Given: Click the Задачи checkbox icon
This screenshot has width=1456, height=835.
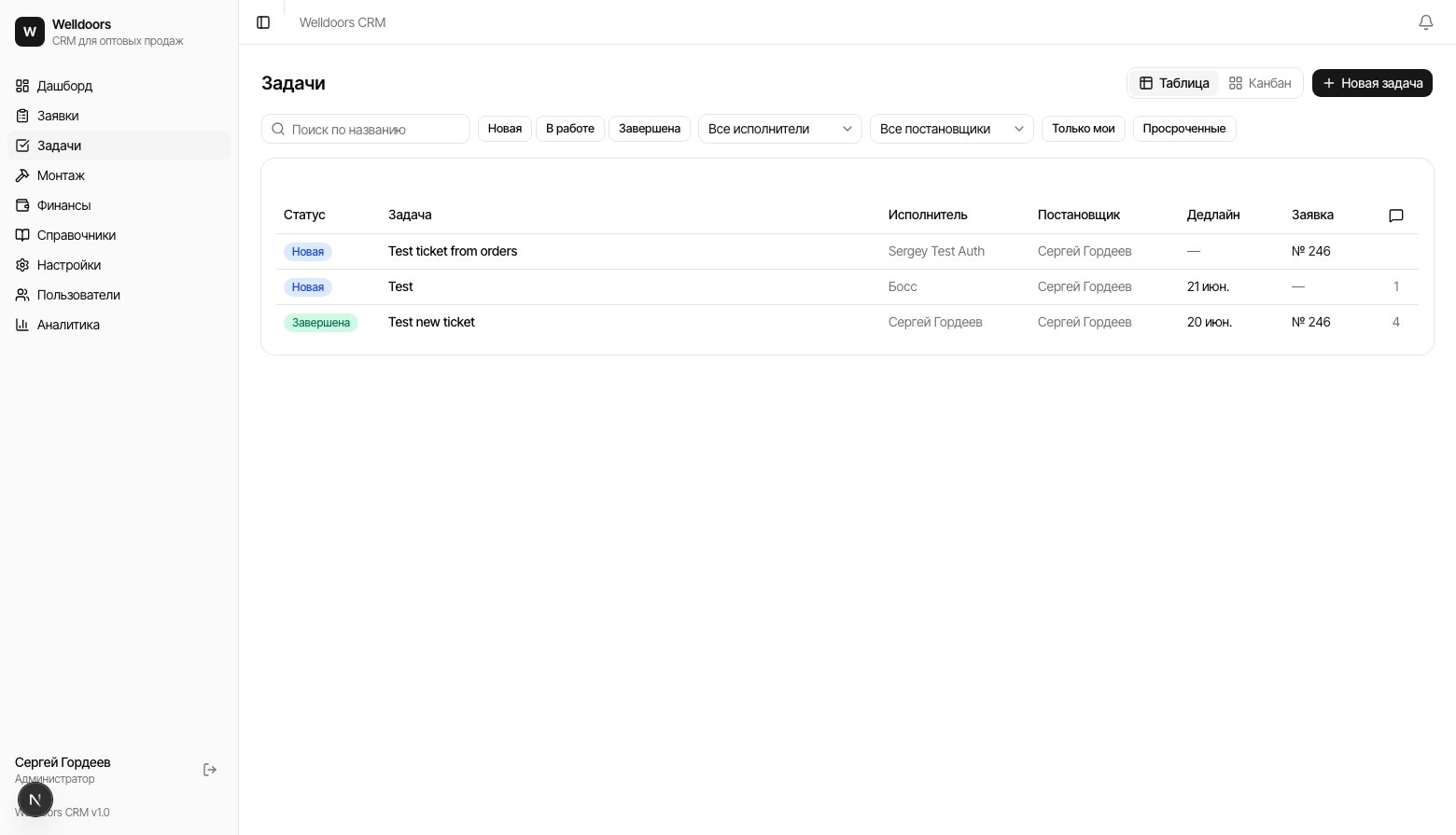Looking at the screenshot, I should click(x=22, y=146).
